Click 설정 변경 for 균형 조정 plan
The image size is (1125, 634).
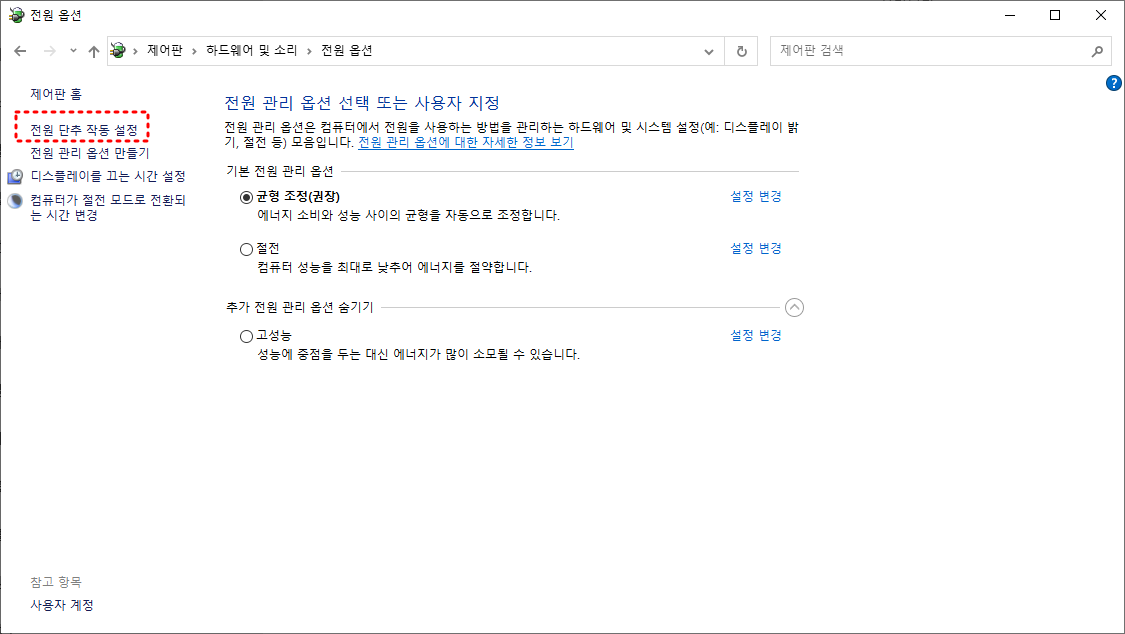pos(756,196)
